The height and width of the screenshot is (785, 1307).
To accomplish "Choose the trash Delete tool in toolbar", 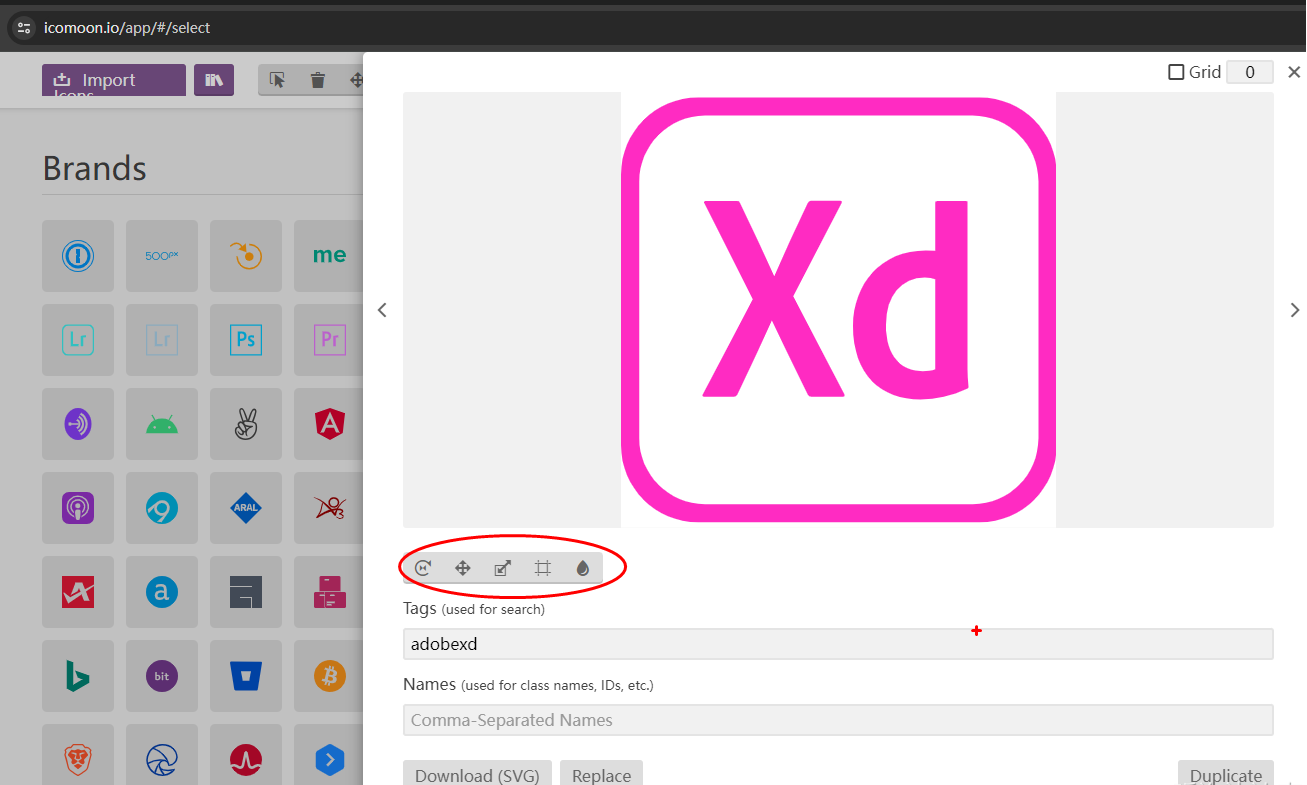I will (318, 80).
